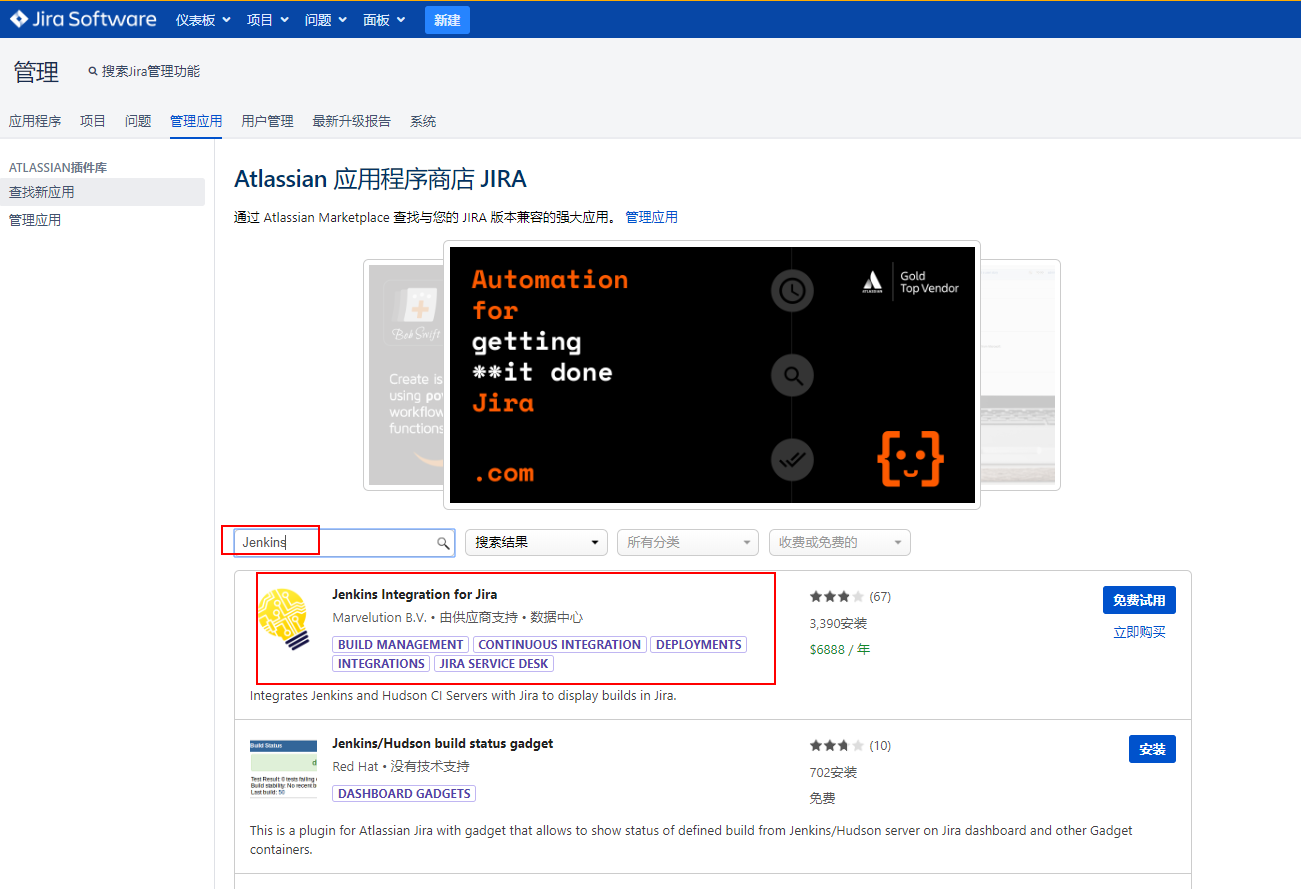The height and width of the screenshot is (889, 1301).
Task: Open the 问题 dropdown in top bar
Action: pos(326,20)
